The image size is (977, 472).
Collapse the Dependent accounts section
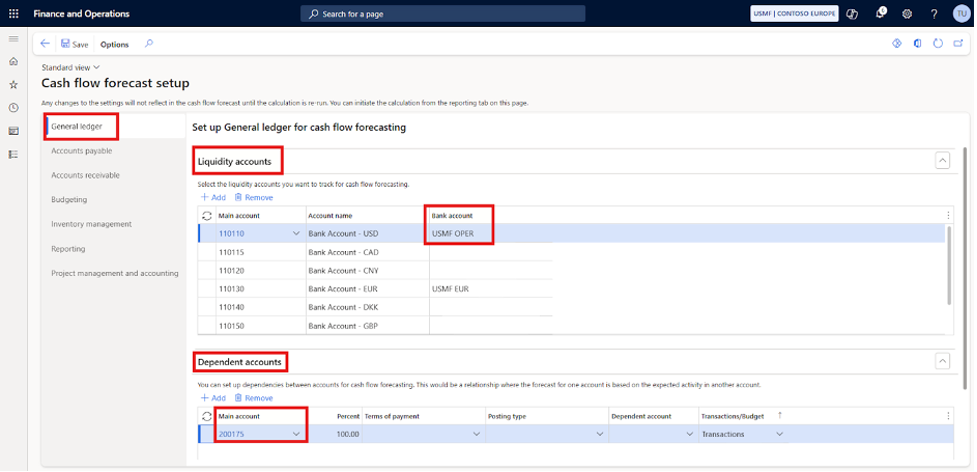tap(941, 361)
